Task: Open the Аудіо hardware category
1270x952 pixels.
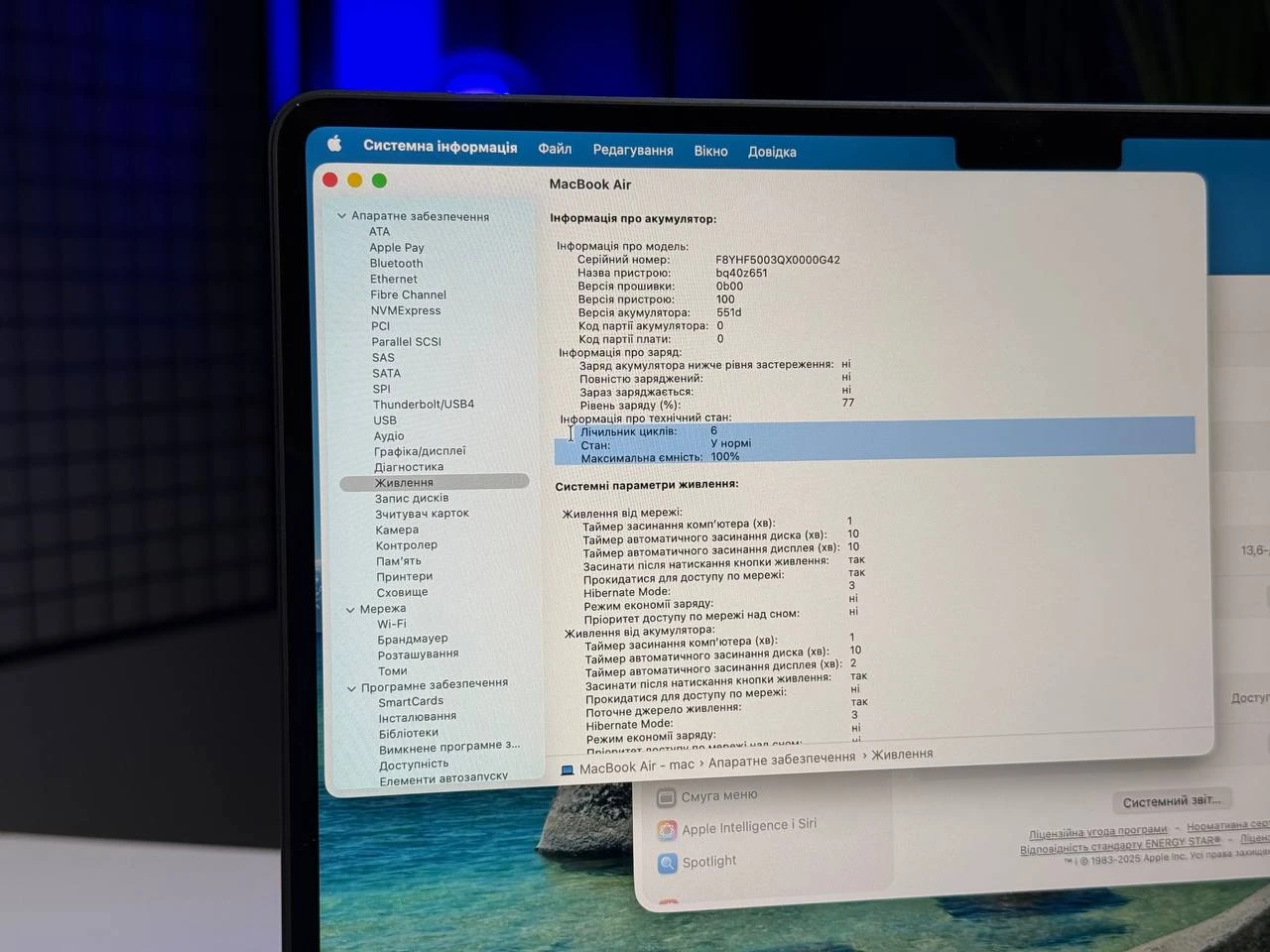Action: coord(388,435)
